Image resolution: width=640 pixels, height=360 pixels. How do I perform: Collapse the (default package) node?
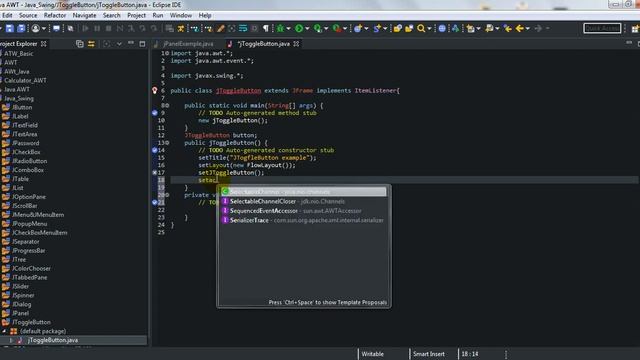(x=4, y=331)
